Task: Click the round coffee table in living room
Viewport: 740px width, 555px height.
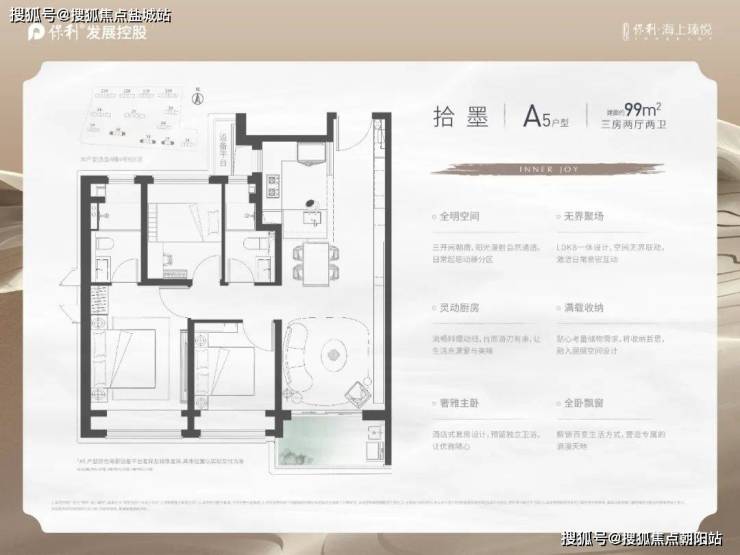Action: [x=334, y=354]
